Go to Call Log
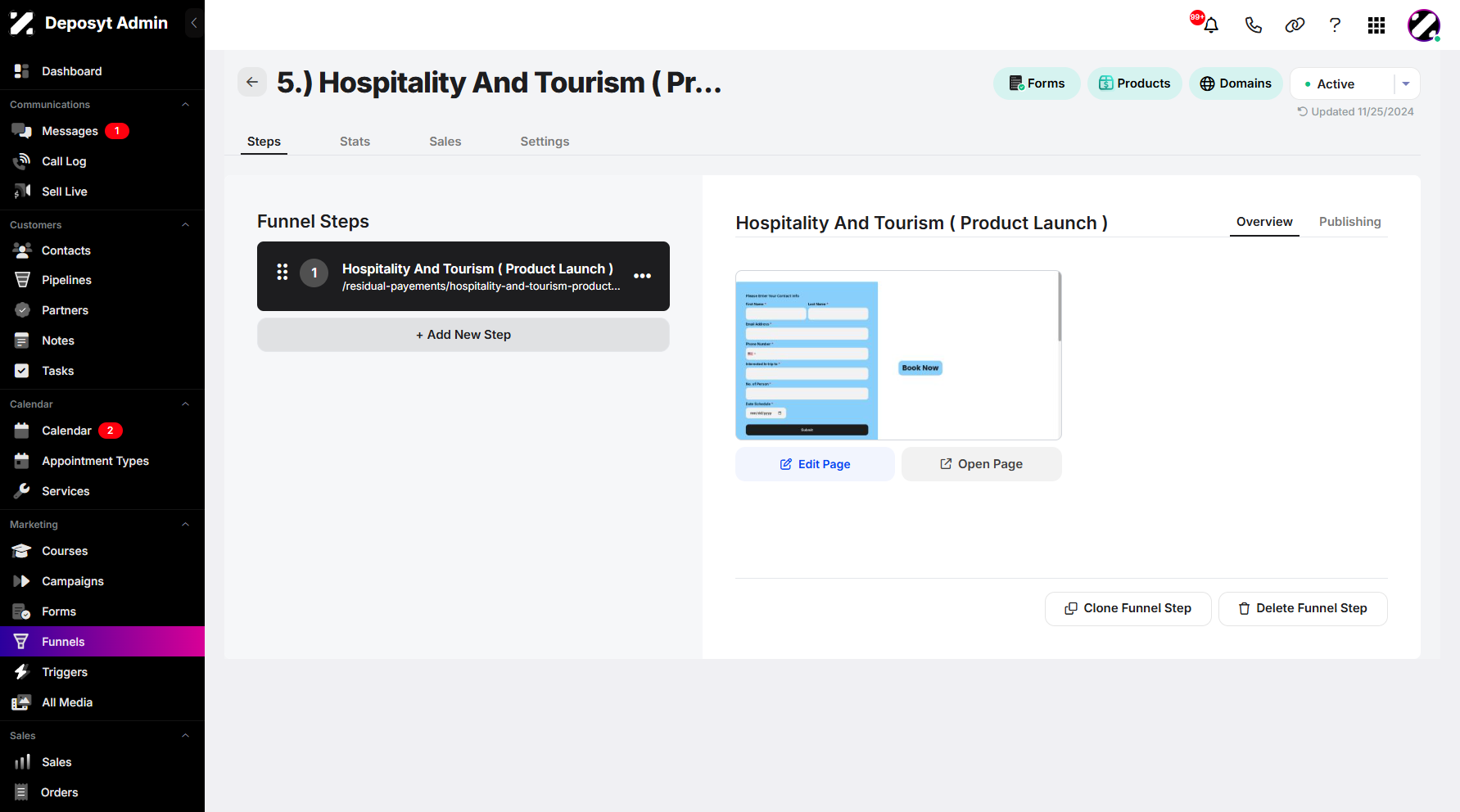 pos(102,161)
